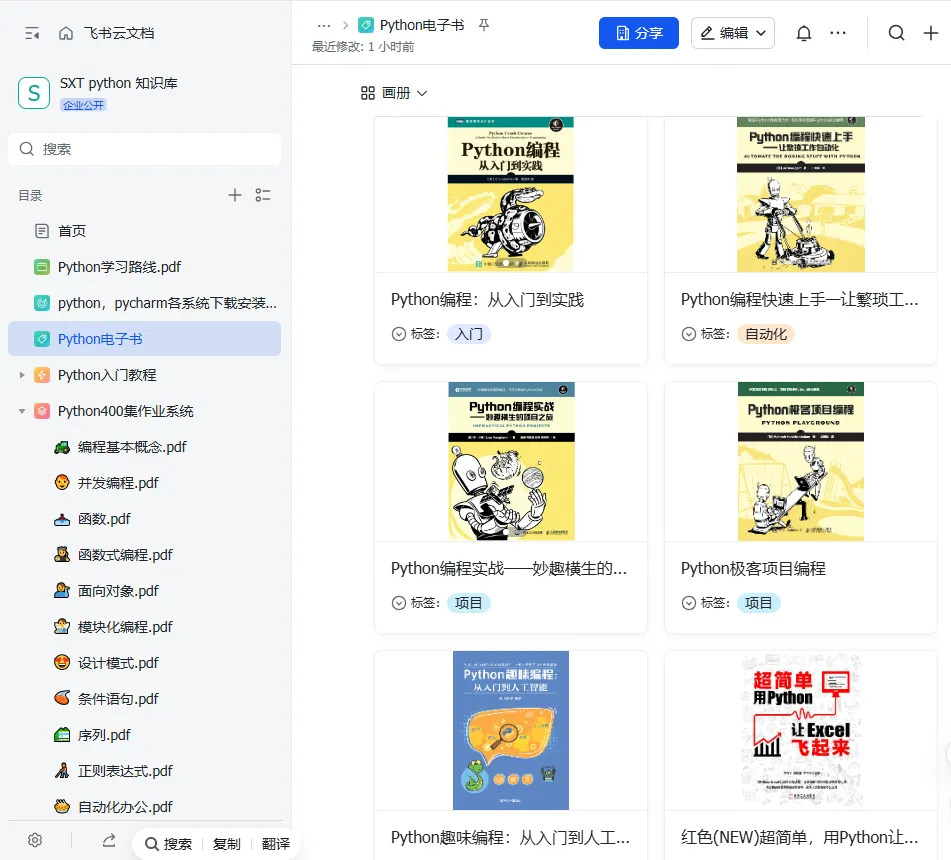Click the sidebar 搜索 input field
This screenshot has height=860, width=951.
point(144,149)
